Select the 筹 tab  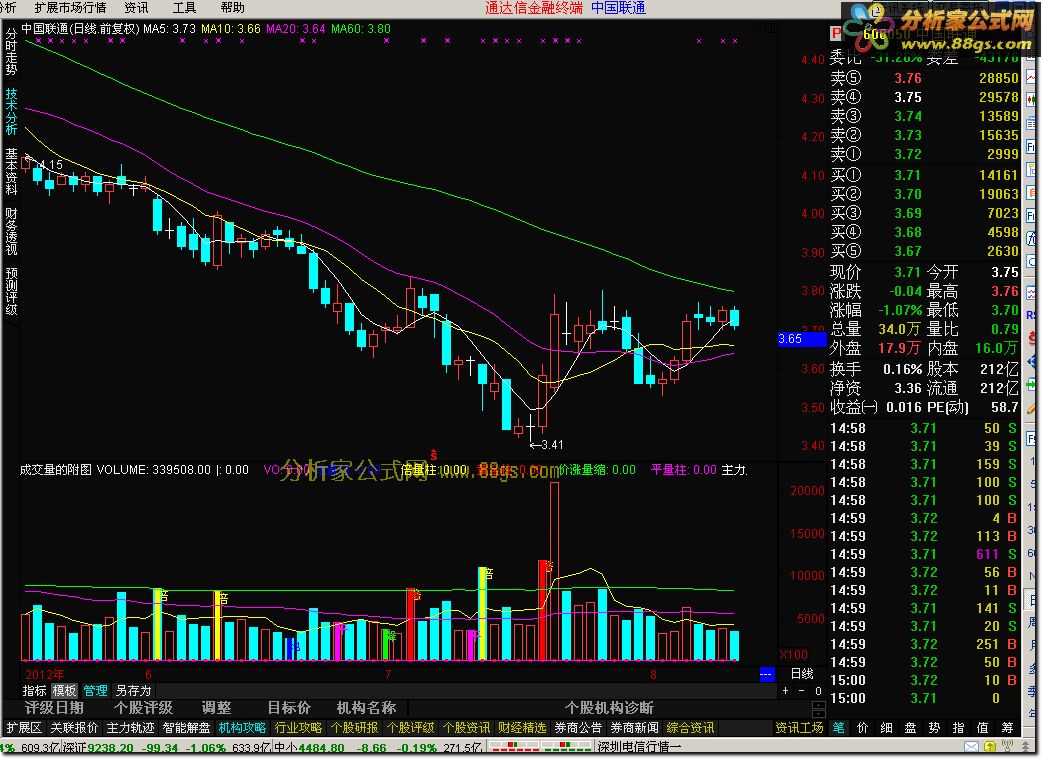pos(1007,728)
